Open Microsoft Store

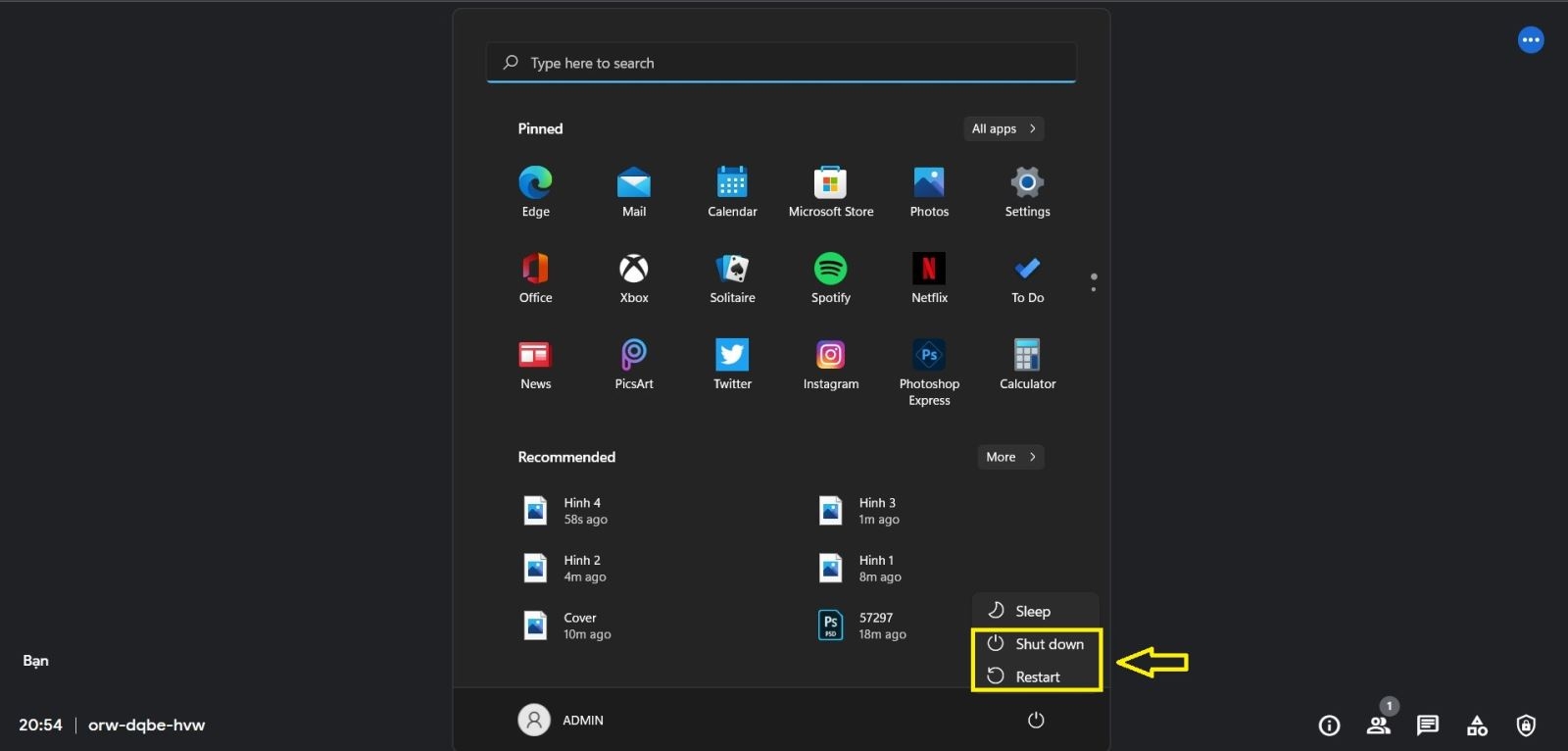click(x=831, y=191)
